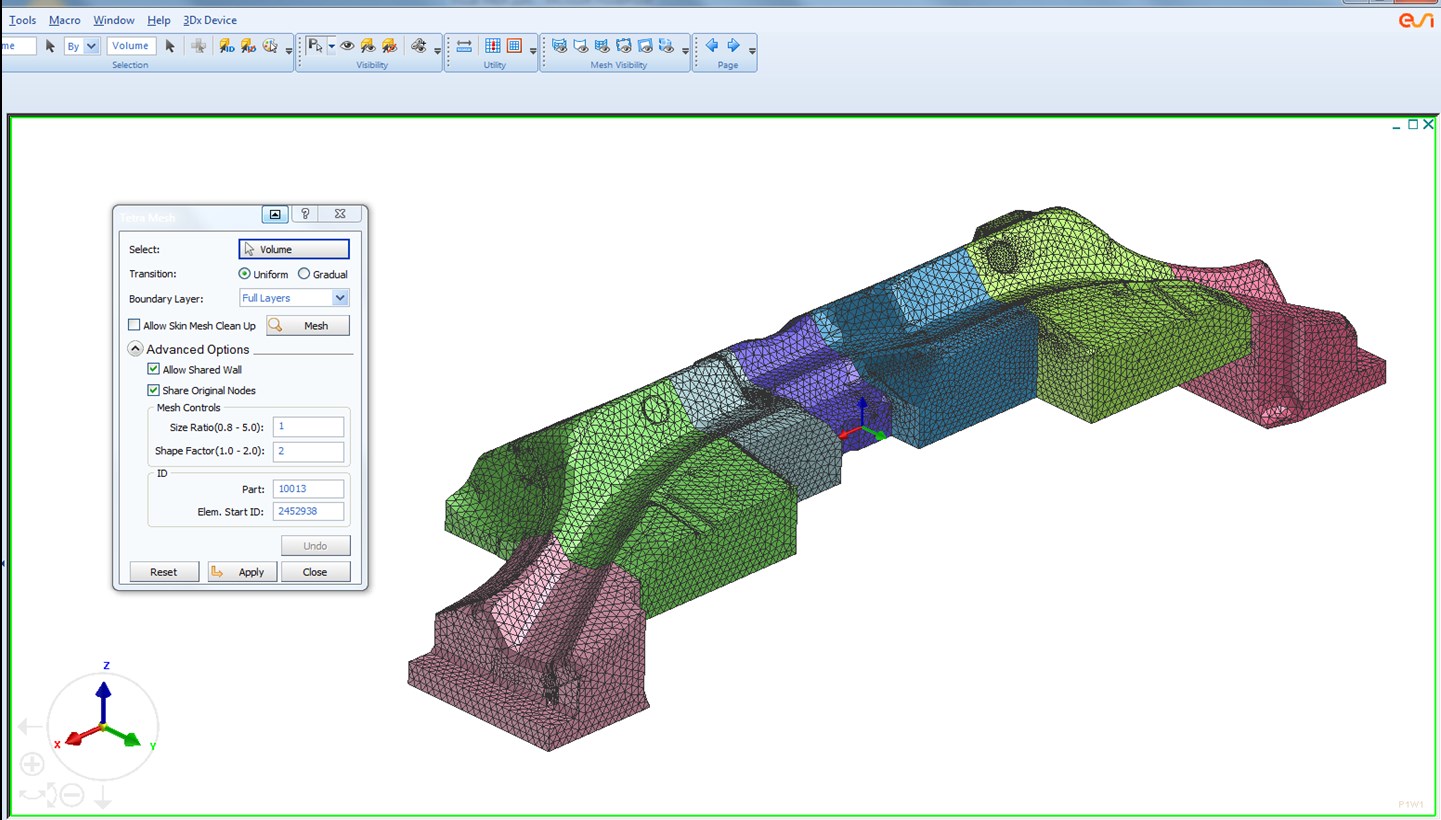Uncheck Allow Shared Wall checkbox

[x=154, y=369]
